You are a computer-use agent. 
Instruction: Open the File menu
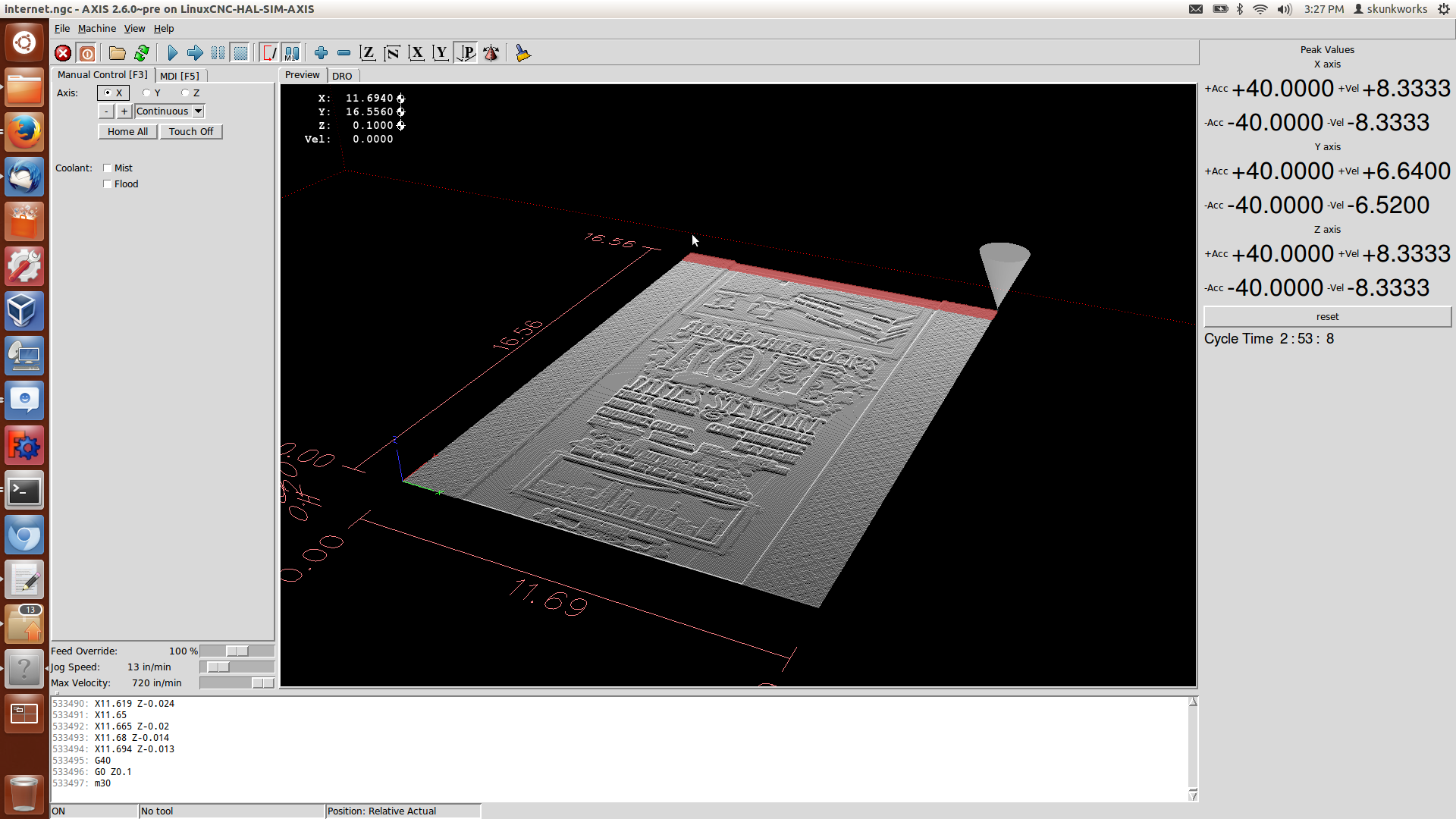tap(62, 29)
